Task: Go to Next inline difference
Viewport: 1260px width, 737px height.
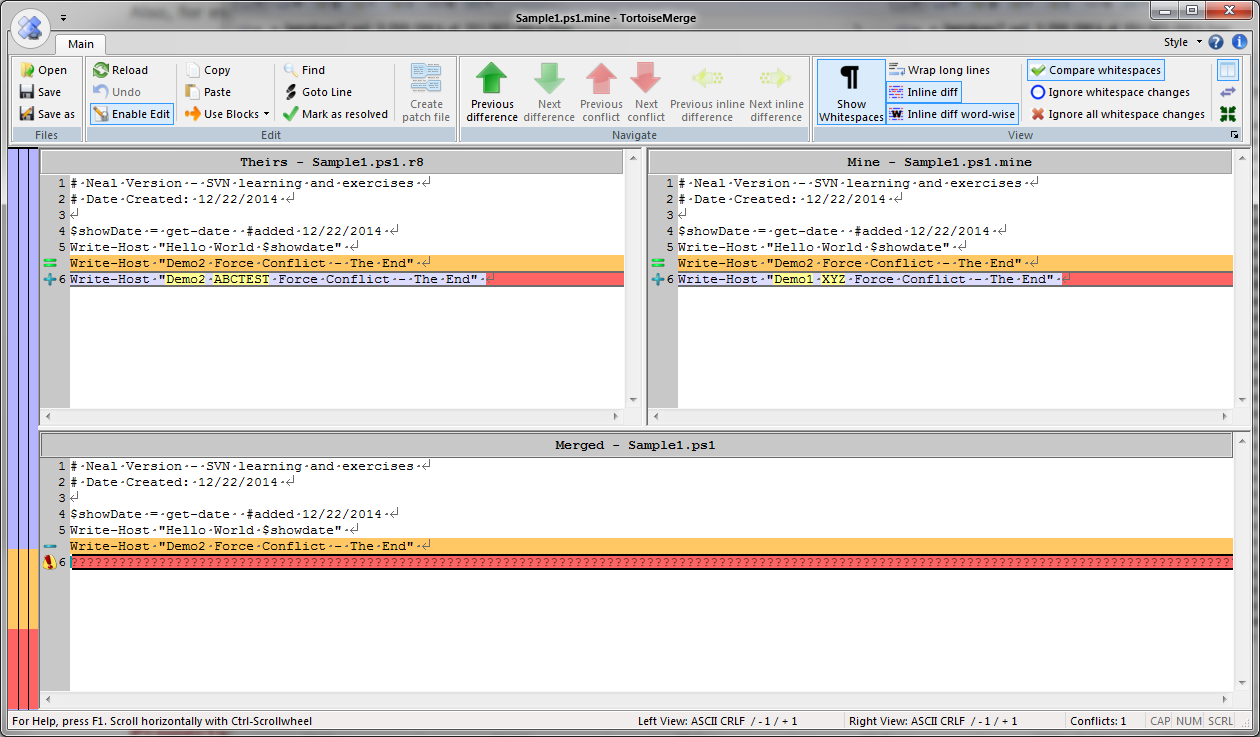Action: (x=776, y=93)
